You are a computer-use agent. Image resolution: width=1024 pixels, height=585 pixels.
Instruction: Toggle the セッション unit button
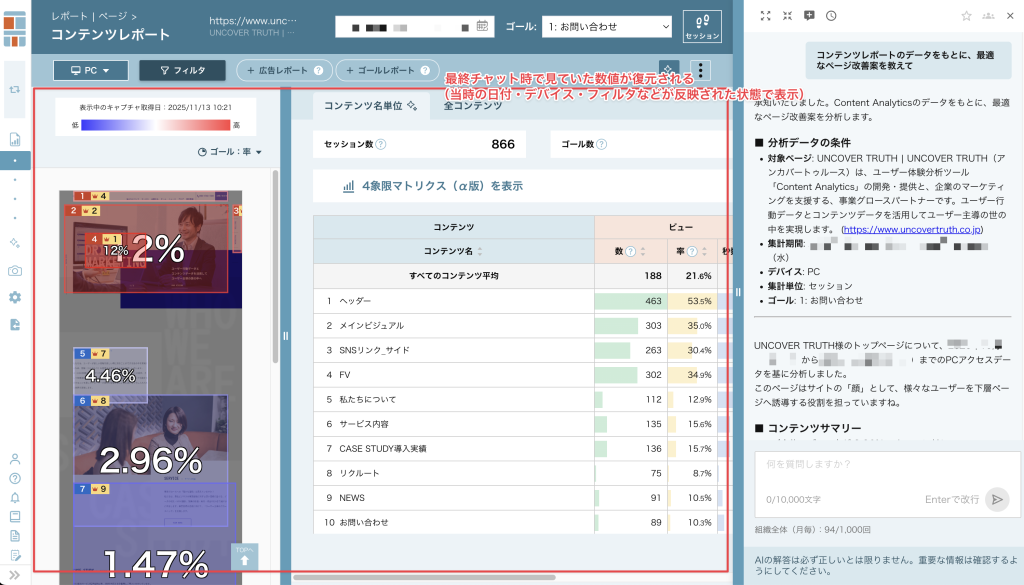(702, 26)
